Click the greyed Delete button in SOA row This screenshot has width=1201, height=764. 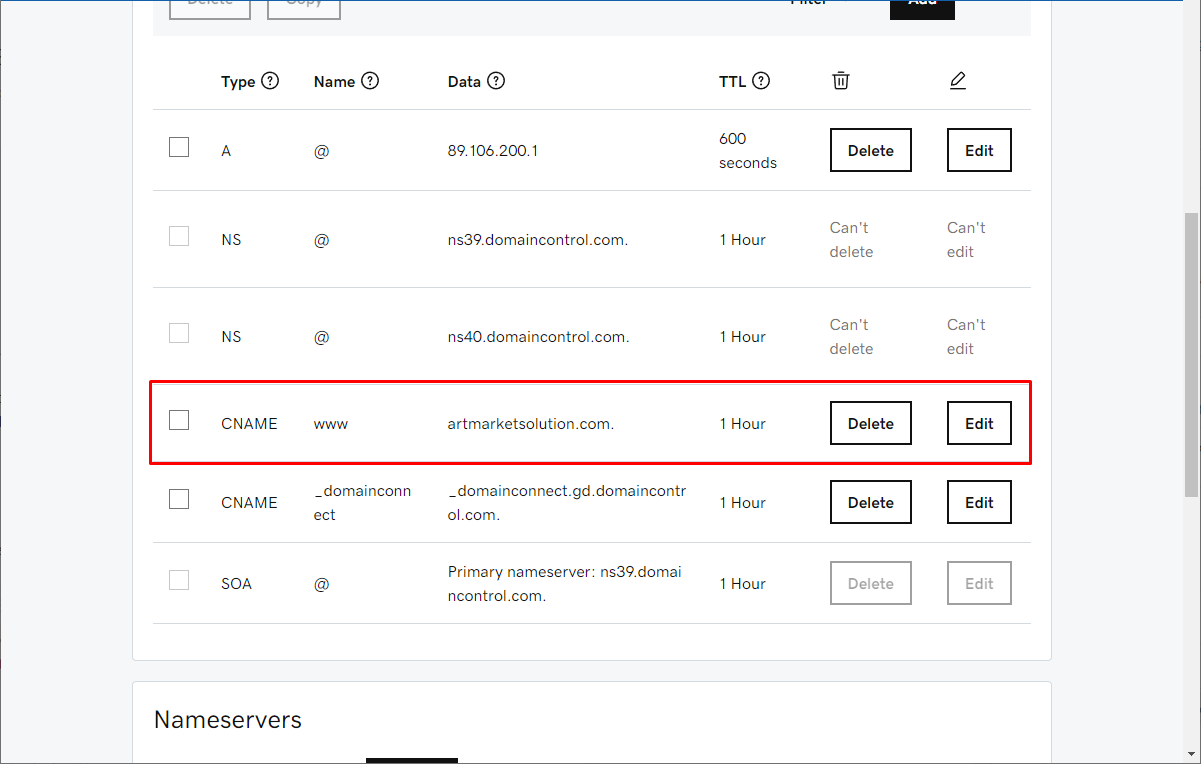pos(871,583)
